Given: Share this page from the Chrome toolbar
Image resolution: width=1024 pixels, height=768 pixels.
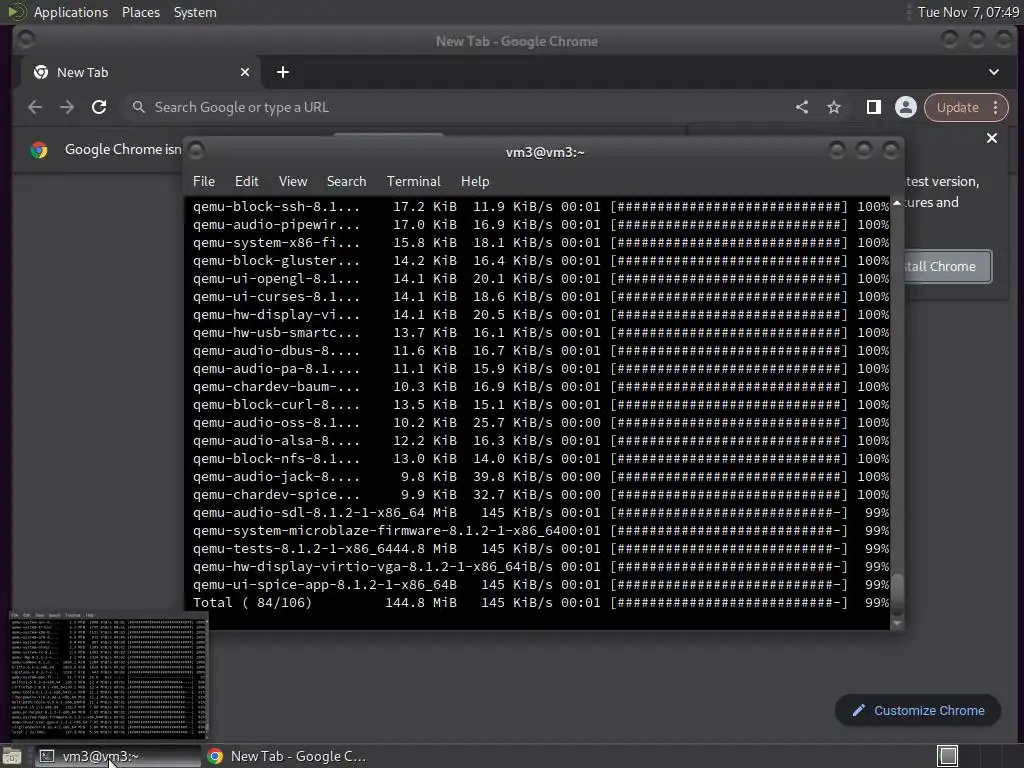Looking at the screenshot, I should pos(802,107).
